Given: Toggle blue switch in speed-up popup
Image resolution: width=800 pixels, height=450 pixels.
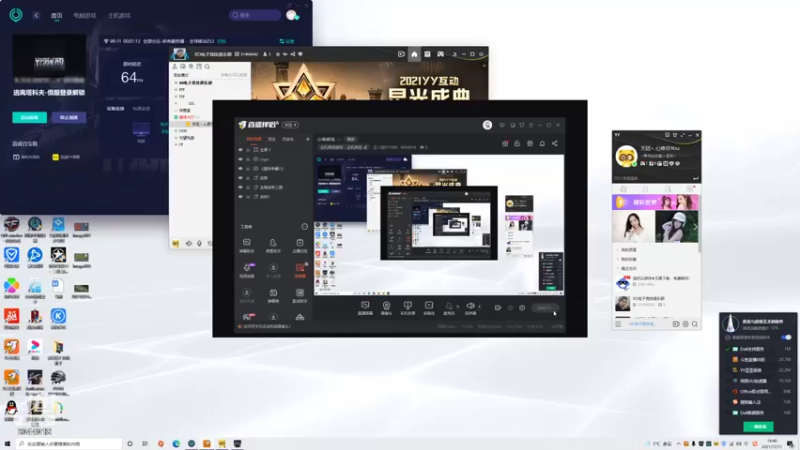Looking at the screenshot, I should [786, 337].
